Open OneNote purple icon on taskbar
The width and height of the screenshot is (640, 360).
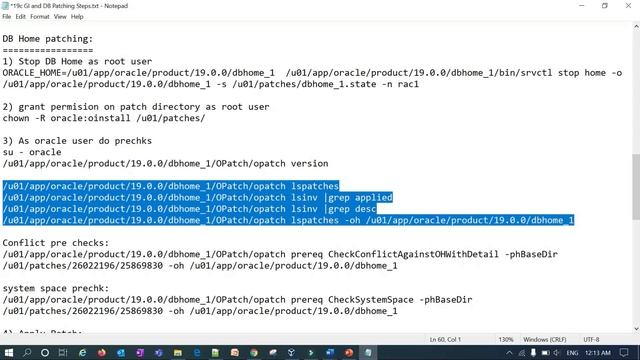click(140, 353)
